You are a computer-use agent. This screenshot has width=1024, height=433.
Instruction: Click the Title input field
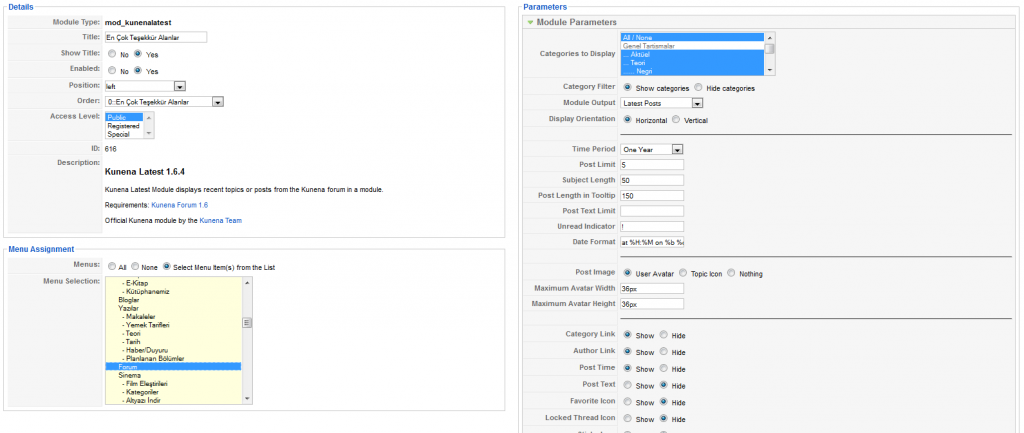(155, 38)
